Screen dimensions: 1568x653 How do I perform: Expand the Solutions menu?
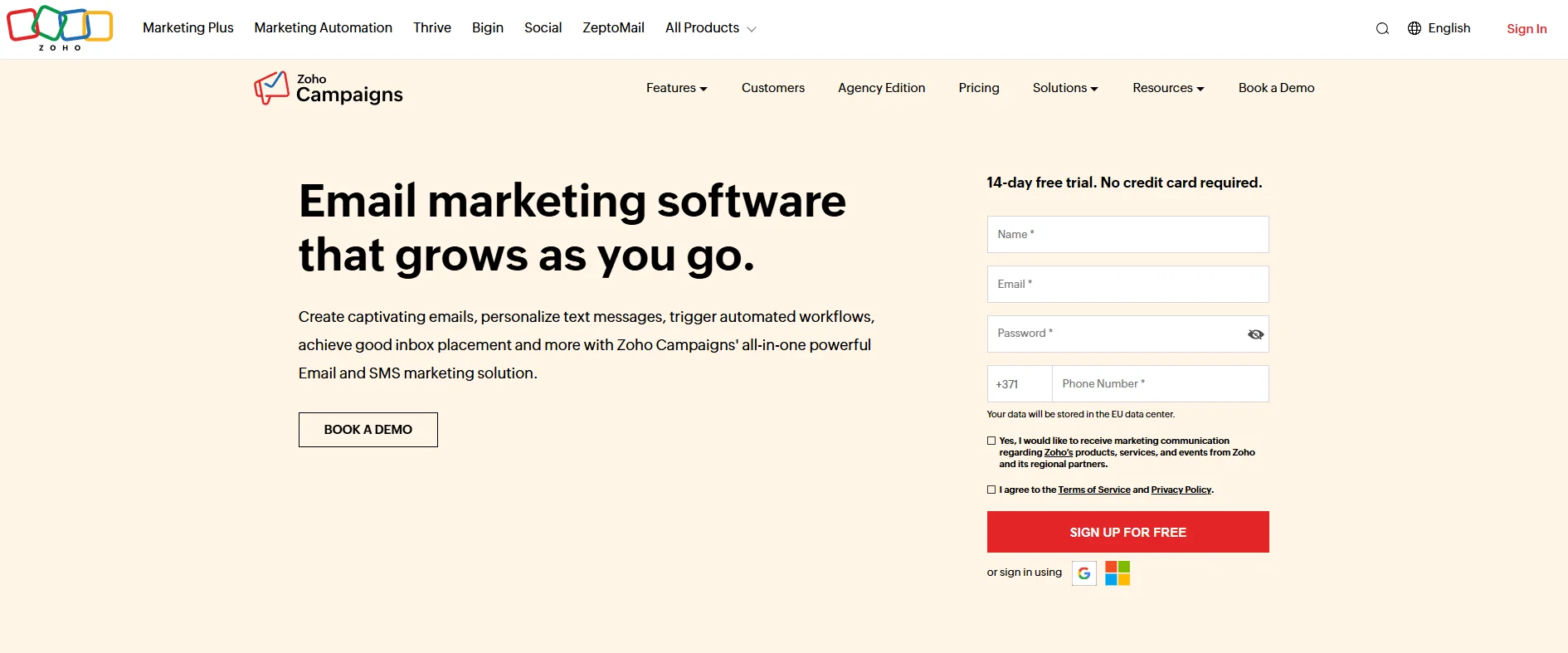tap(1065, 88)
